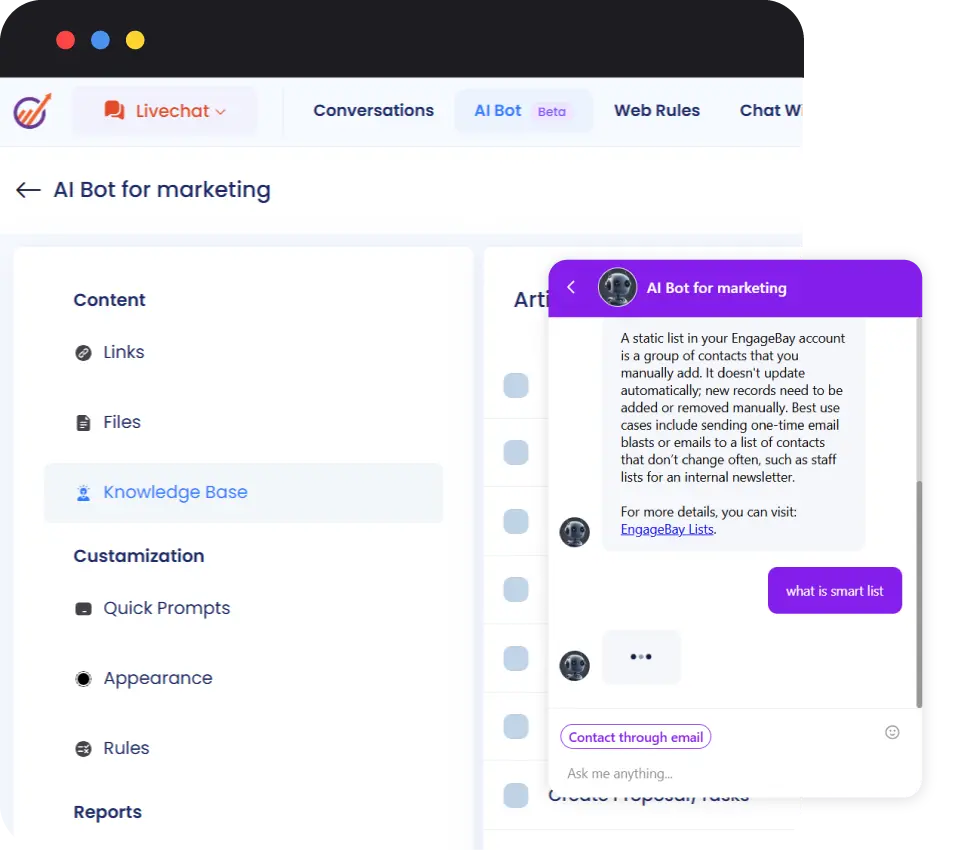Click the Files document icon

pyautogui.click(x=84, y=423)
